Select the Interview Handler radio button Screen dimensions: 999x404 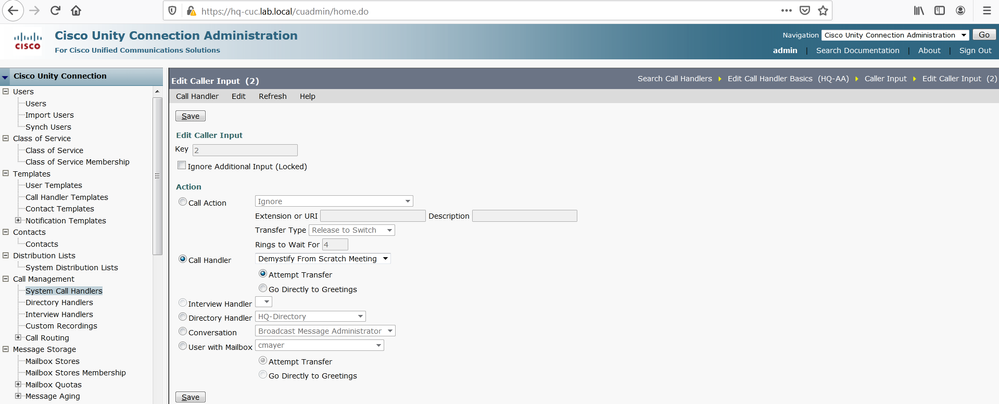pyautogui.click(x=183, y=303)
